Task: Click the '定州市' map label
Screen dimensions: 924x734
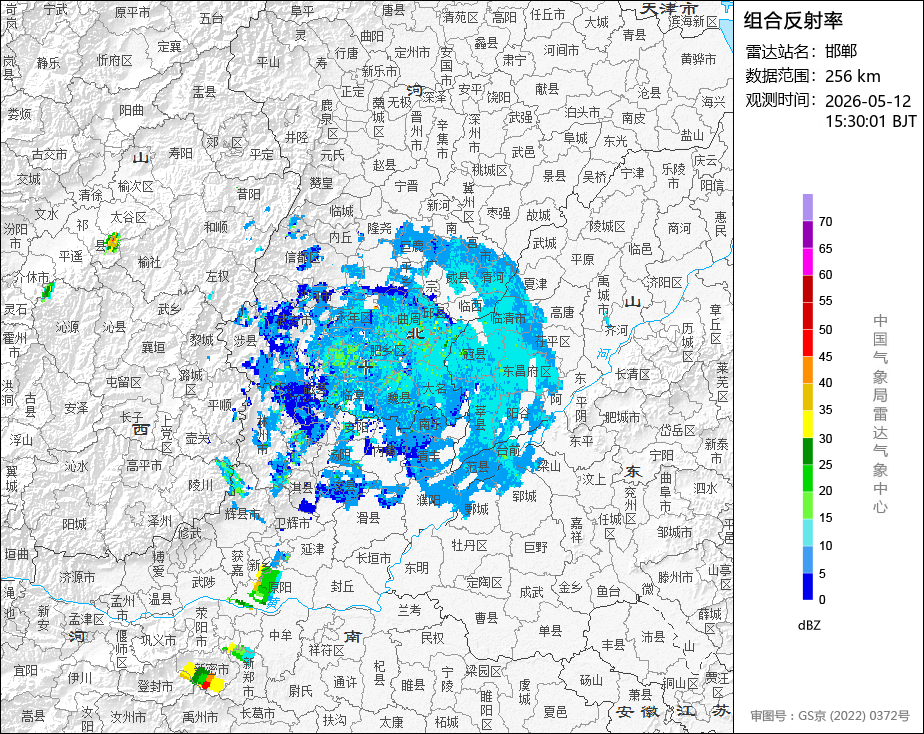Action: tap(412, 52)
